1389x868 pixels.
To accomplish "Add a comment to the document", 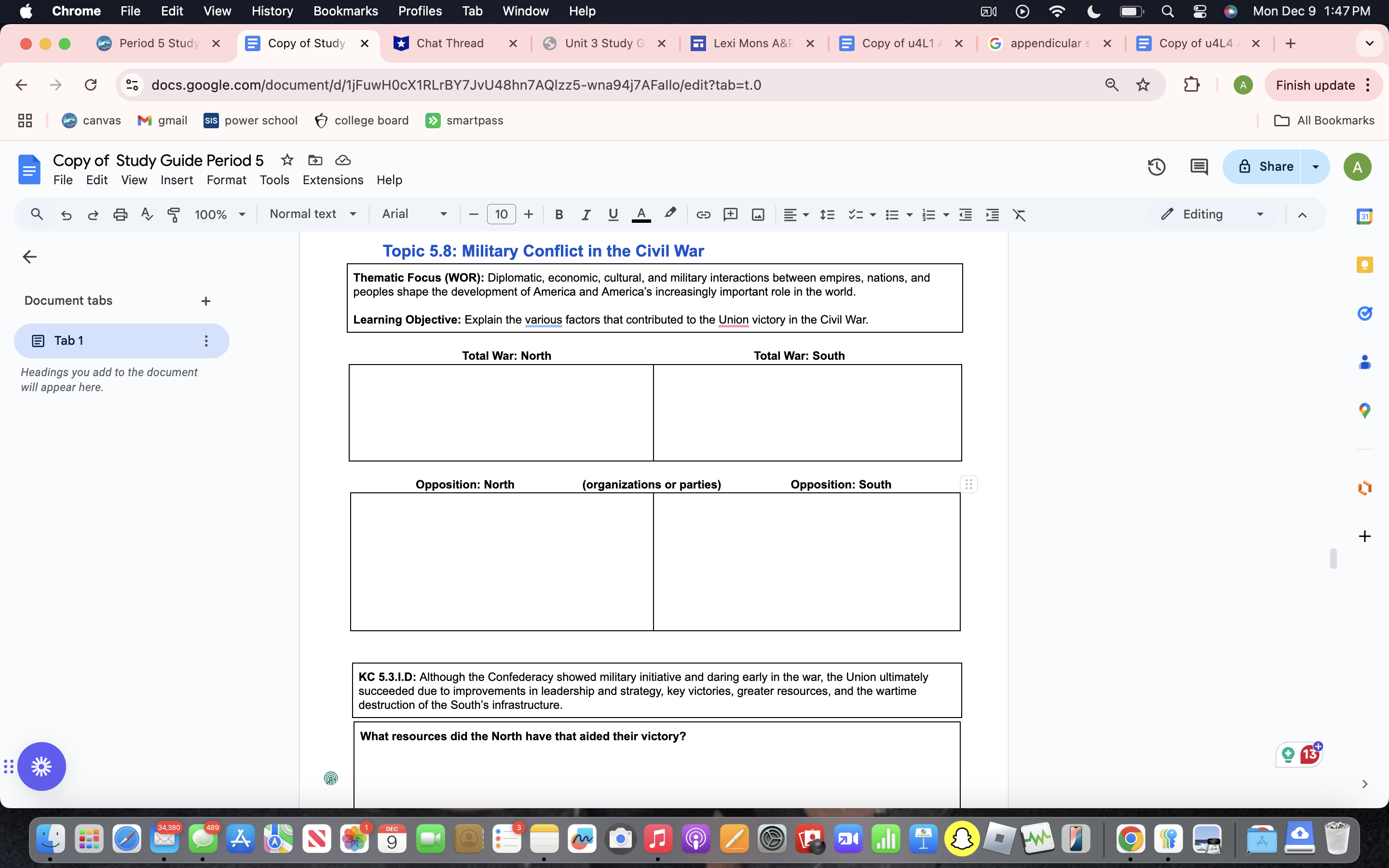I will [730, 215].
